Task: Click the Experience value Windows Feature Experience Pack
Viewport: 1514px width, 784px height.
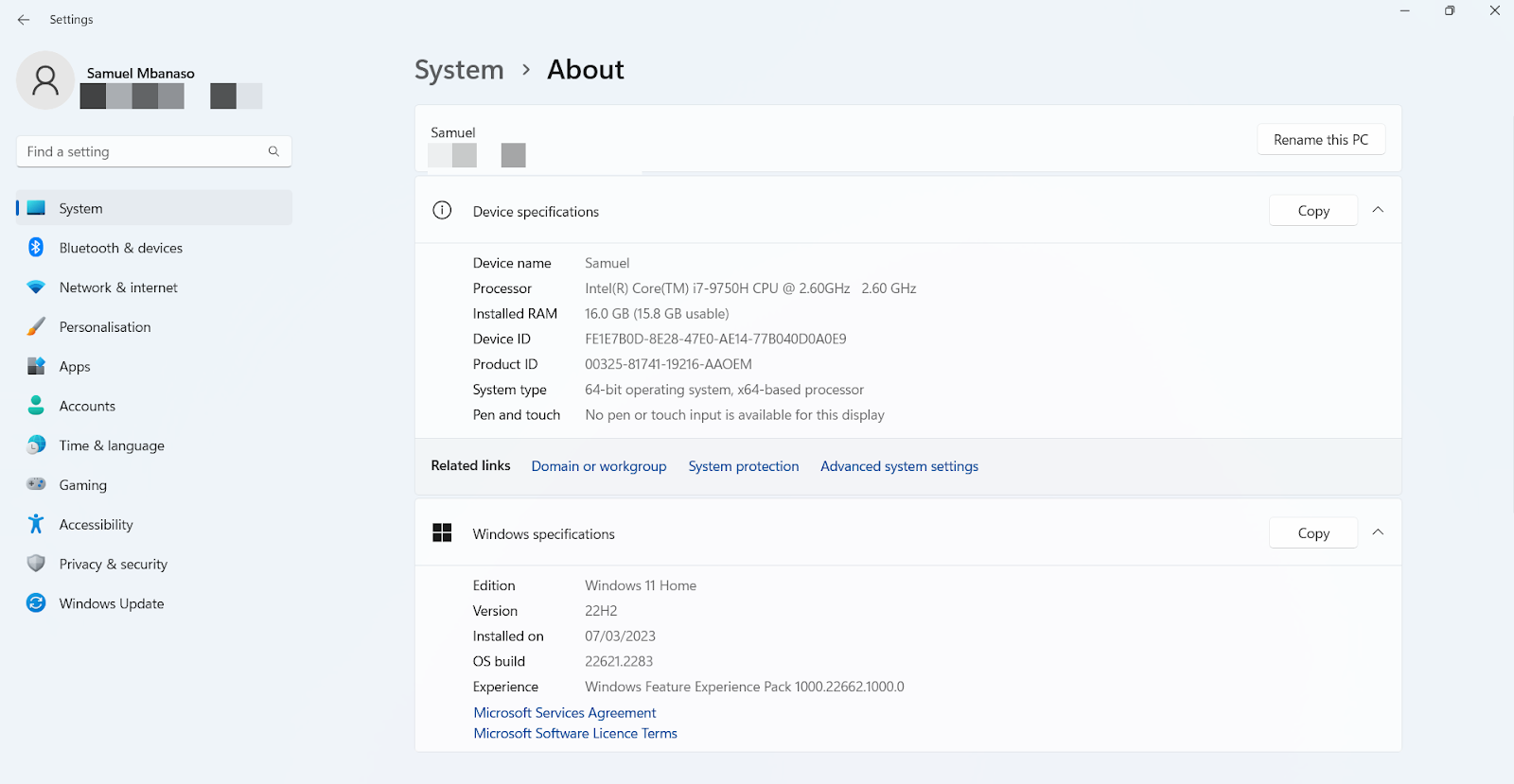Action: 745,687
